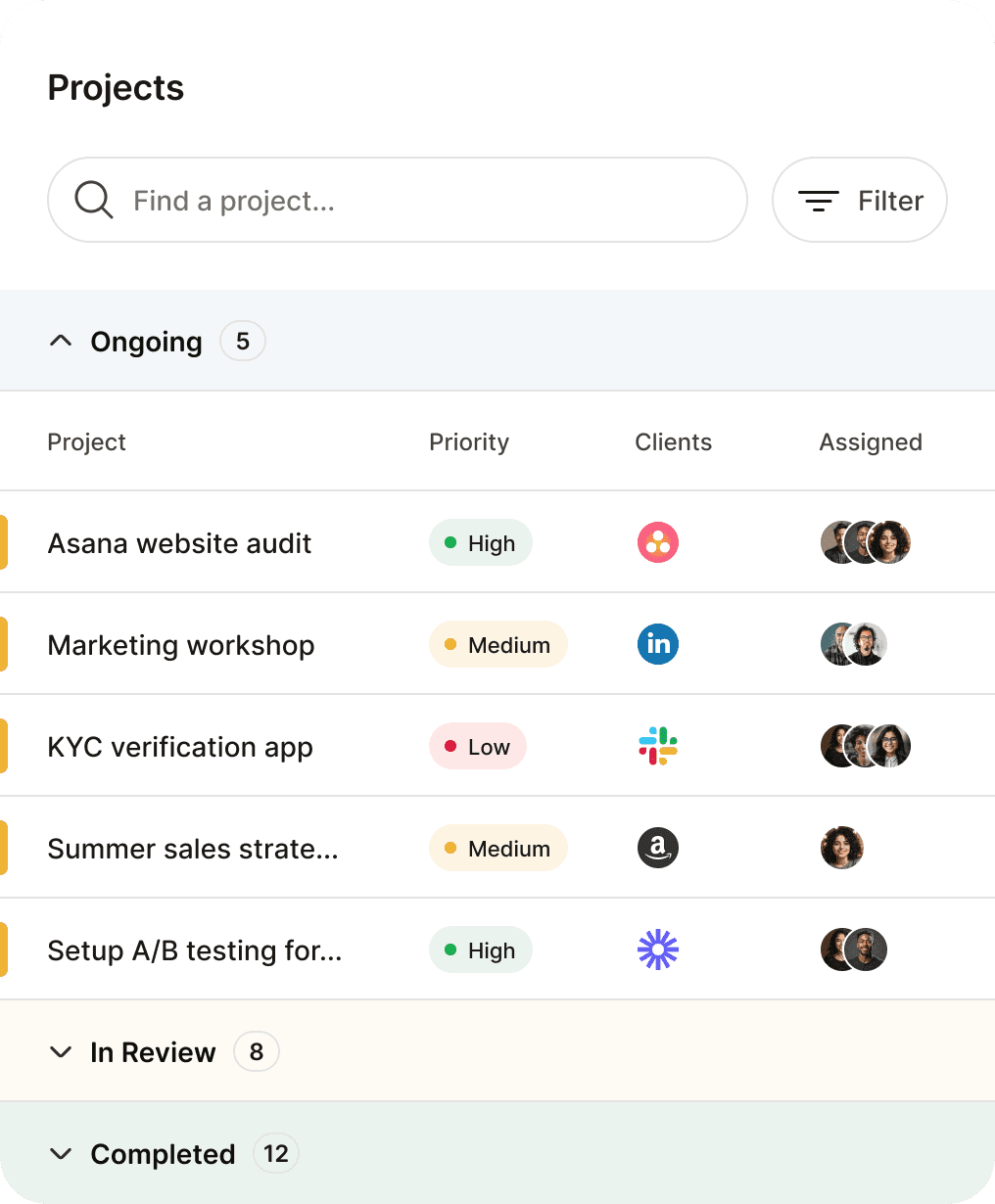Click the Completed count badge 12
Image resolution: width=995 pixels, height=1204 pixels.
pos(276,1153)
